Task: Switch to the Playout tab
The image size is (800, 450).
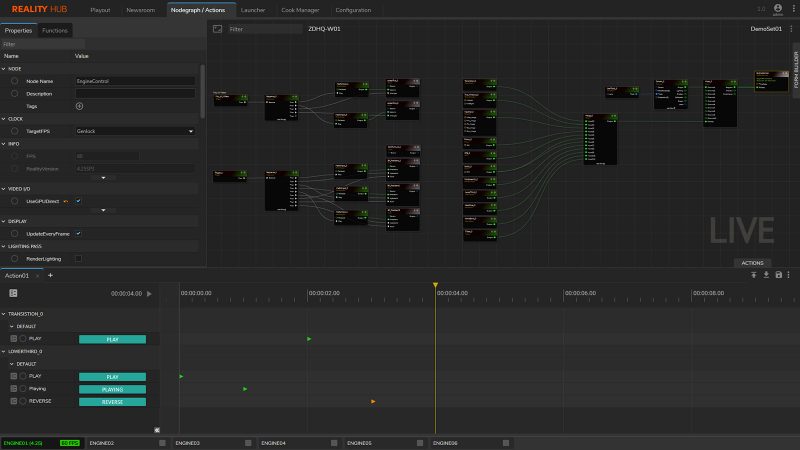Action: [x=100, y=10]
